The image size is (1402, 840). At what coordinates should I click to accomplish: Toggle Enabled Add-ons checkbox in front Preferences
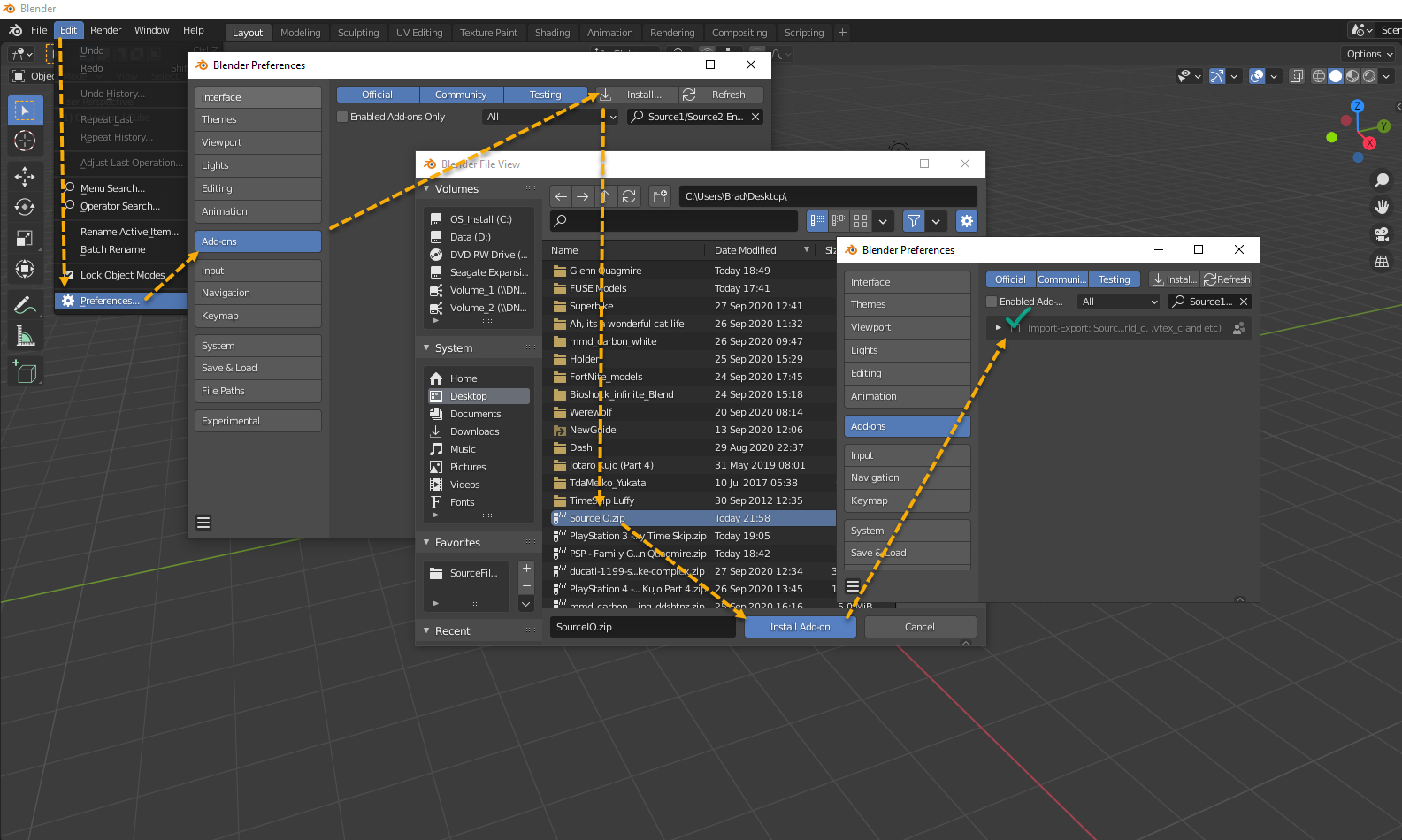click(x=992, y=302)
